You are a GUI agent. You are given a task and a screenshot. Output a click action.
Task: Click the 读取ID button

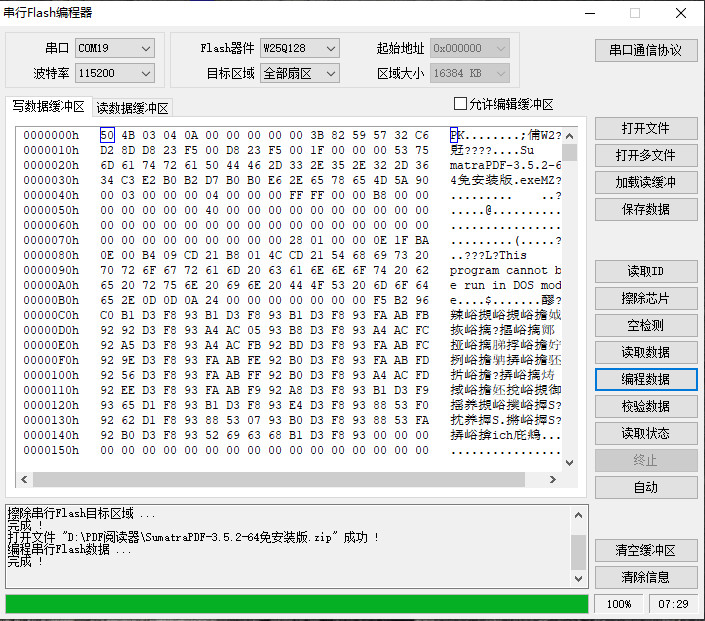coord(646,272)
